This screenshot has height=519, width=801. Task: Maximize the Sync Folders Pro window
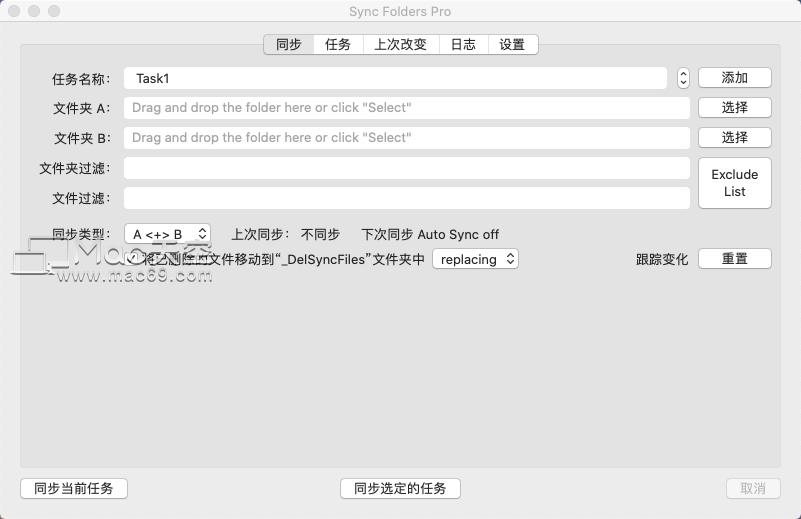coord(54,11)
